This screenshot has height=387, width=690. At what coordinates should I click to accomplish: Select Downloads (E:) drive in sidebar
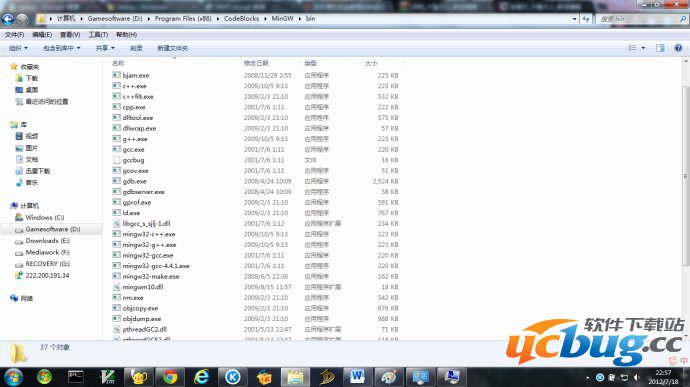[x=48, y=240]
